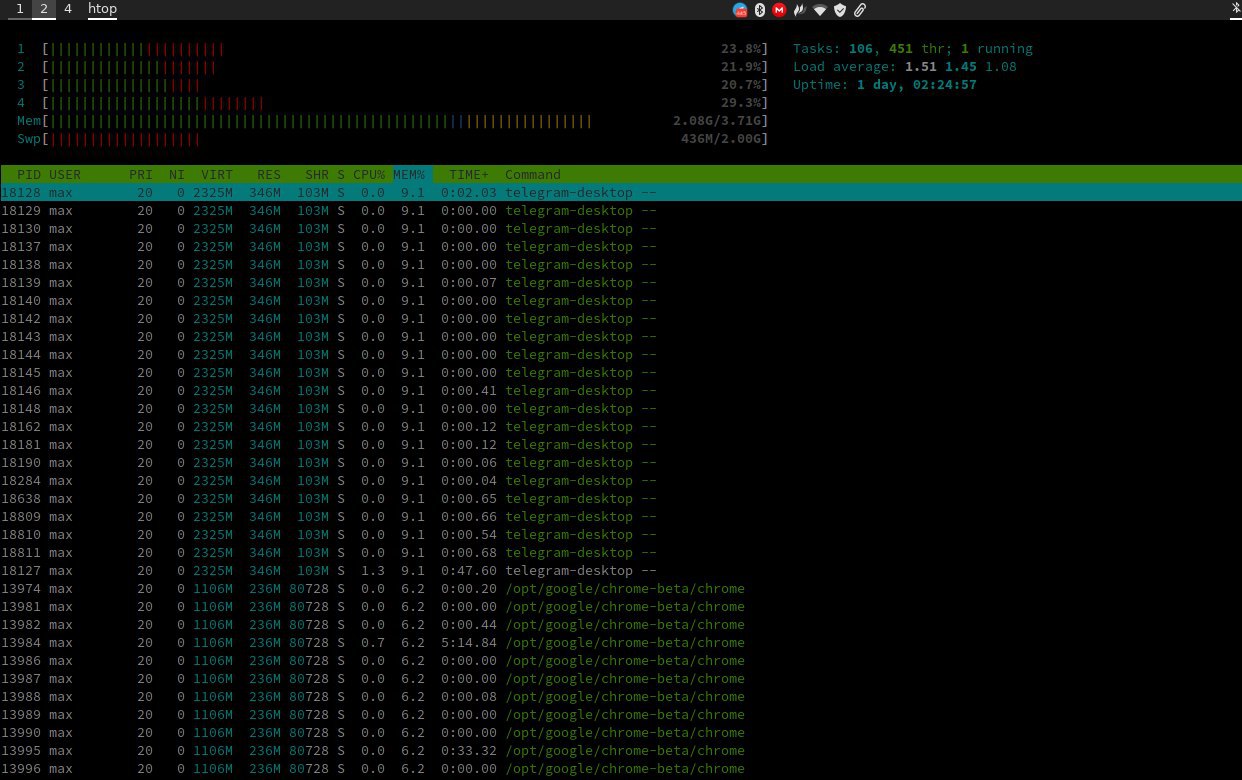The height and width of the screenshot is (780, 1242).
Task: Click the 23.8% CPU usage value
Action: click(x=741, y=48)
